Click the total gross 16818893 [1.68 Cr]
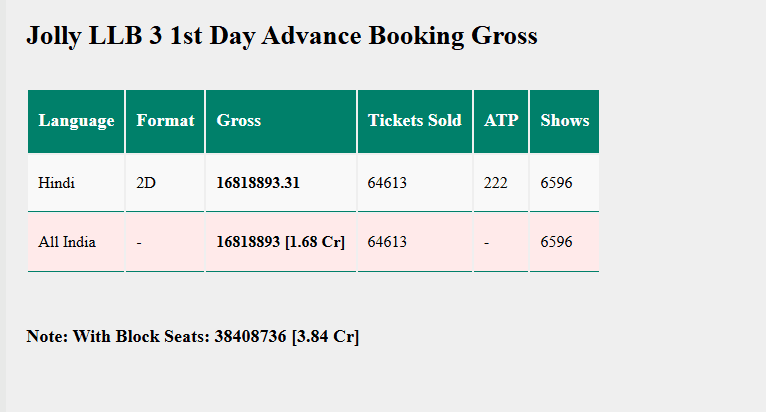Screen dimensions: 766x412 point(280,242)
